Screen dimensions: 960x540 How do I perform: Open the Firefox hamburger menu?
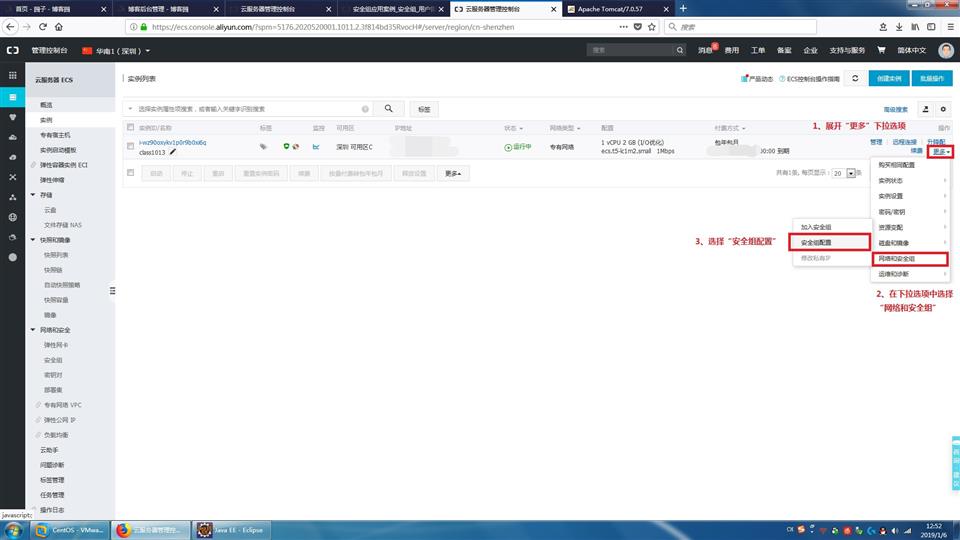pyautogui.click(x=950, y=27)
